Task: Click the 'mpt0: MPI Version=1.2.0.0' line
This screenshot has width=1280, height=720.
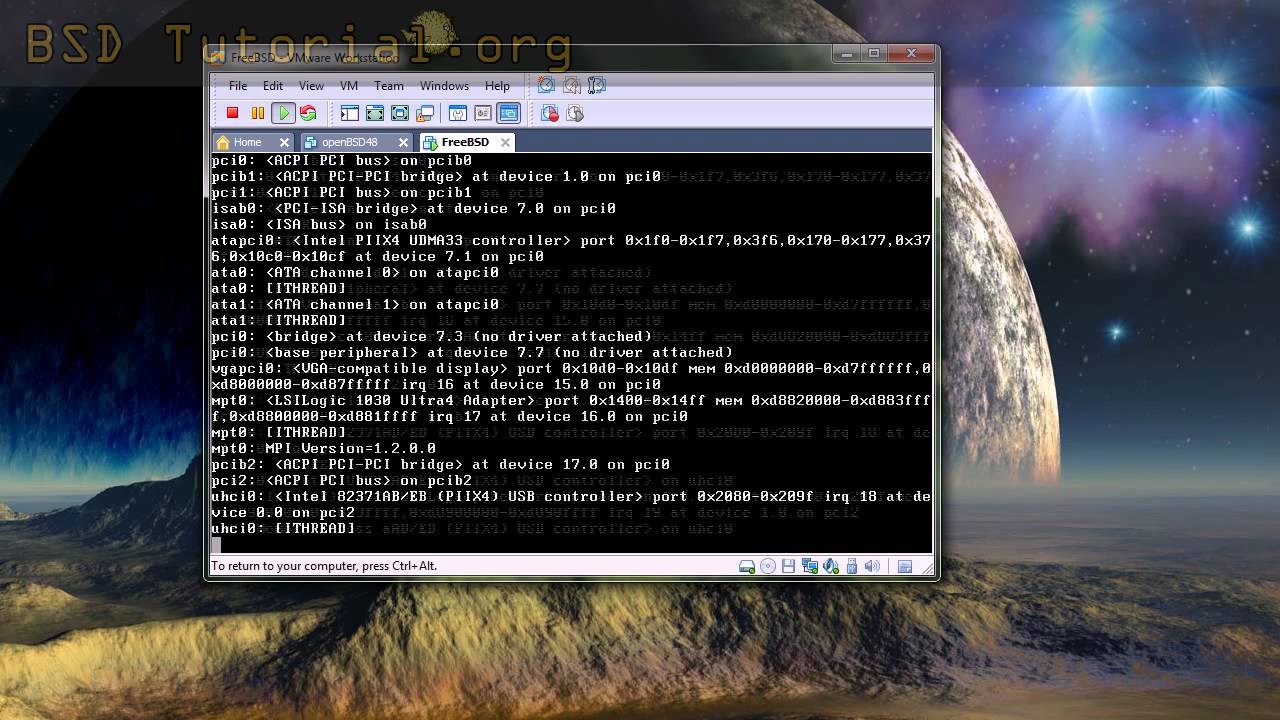Action: 323,448
